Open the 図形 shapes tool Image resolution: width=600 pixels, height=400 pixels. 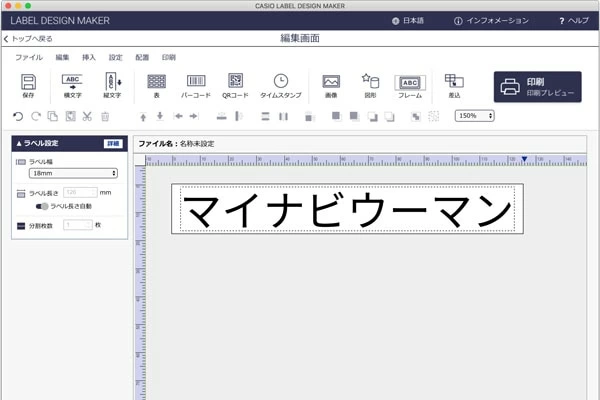[370, 85]
